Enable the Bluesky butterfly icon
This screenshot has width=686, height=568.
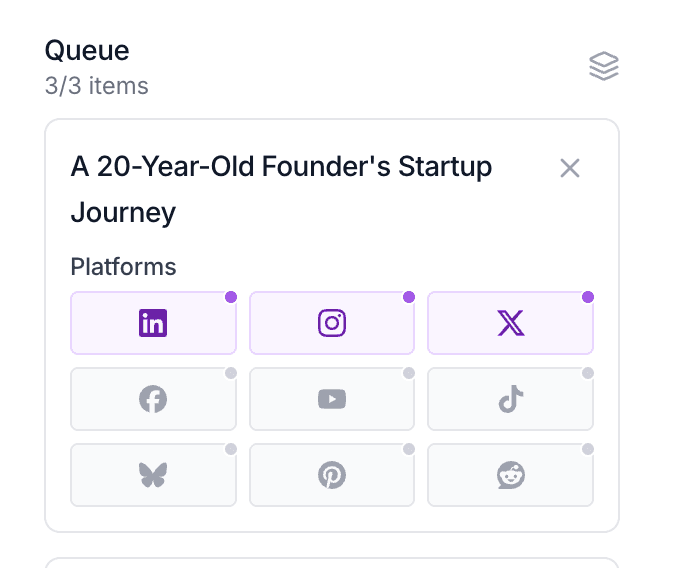click(x=153, y=476)
